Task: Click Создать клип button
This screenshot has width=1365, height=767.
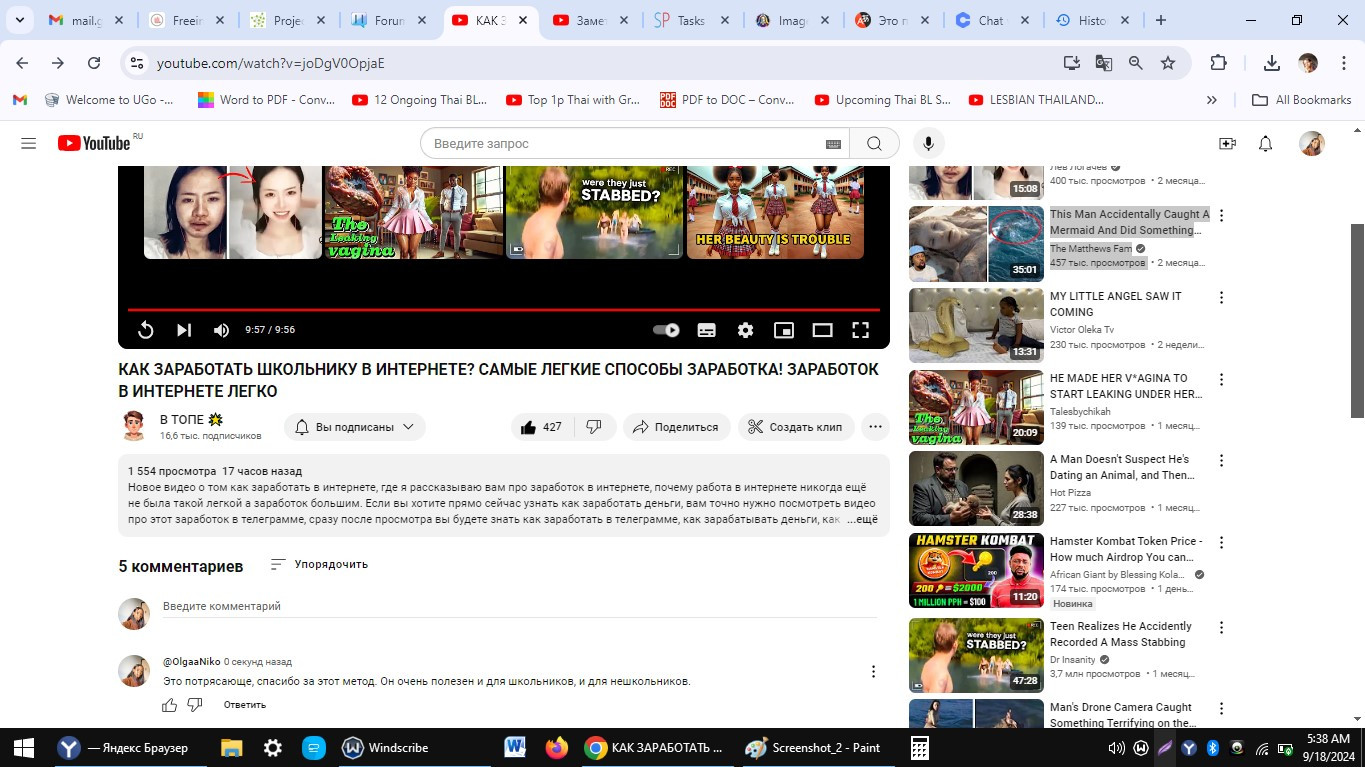Action: tap(796, 427)
